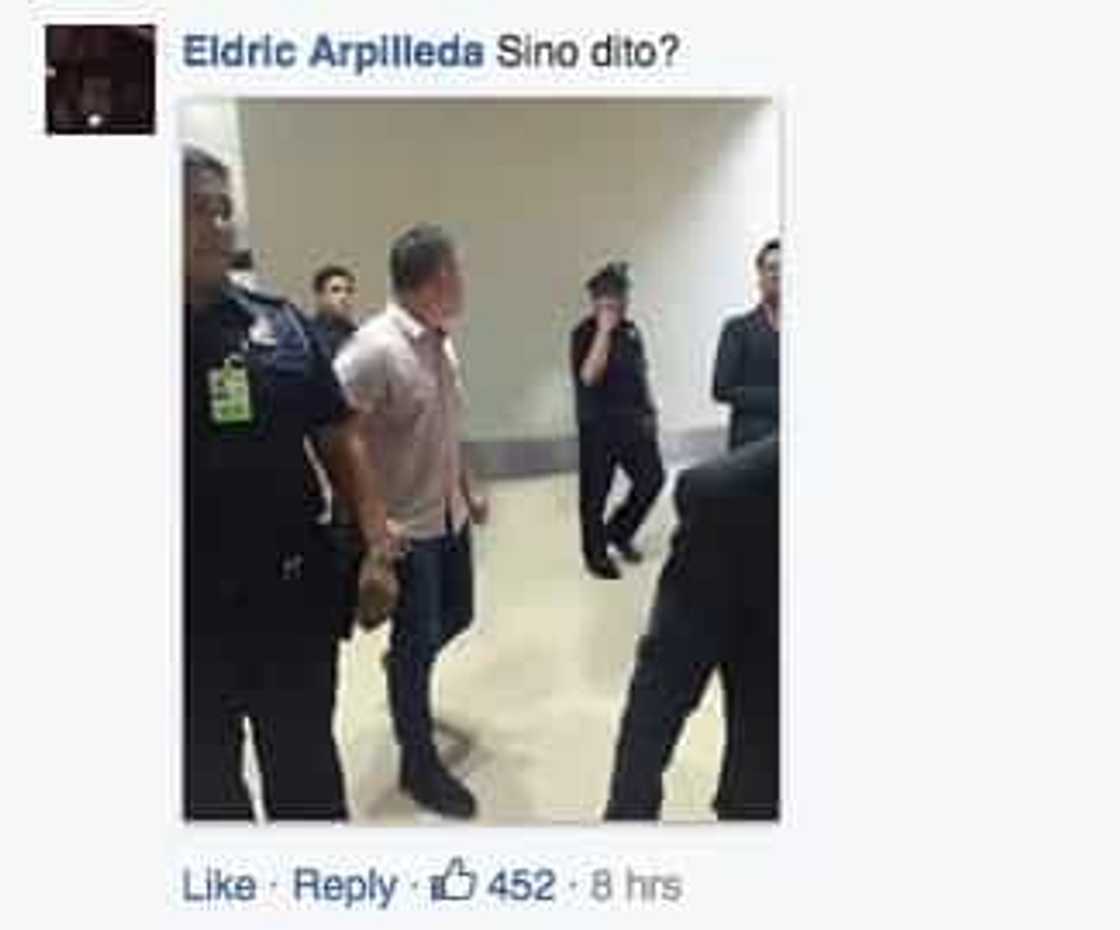View the 452 likes count
The image size is (1120, 930).
521,886
